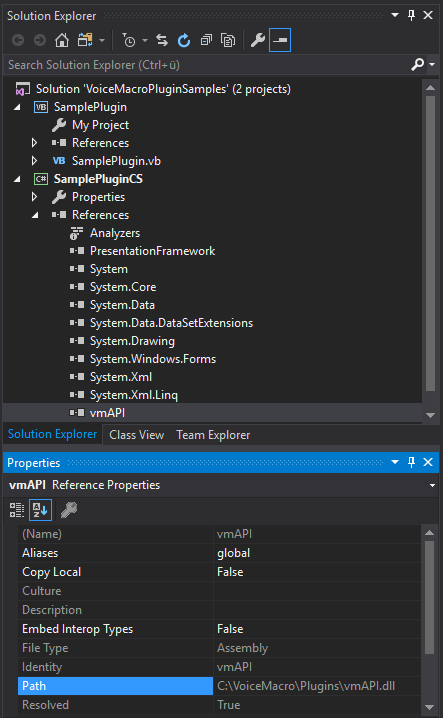The height and width of the screenshot is (718, 443).
Task: Switch to the Solution Explorer tab
Action: click(x=52, y=434)
